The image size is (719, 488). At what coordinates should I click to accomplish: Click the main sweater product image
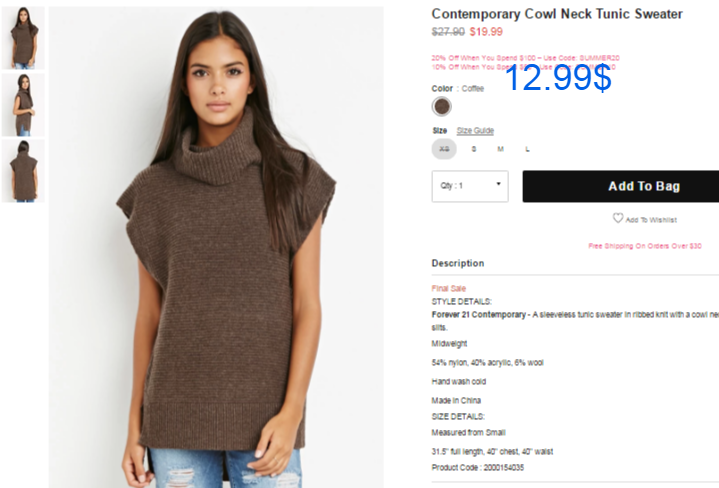pos(216,247)
